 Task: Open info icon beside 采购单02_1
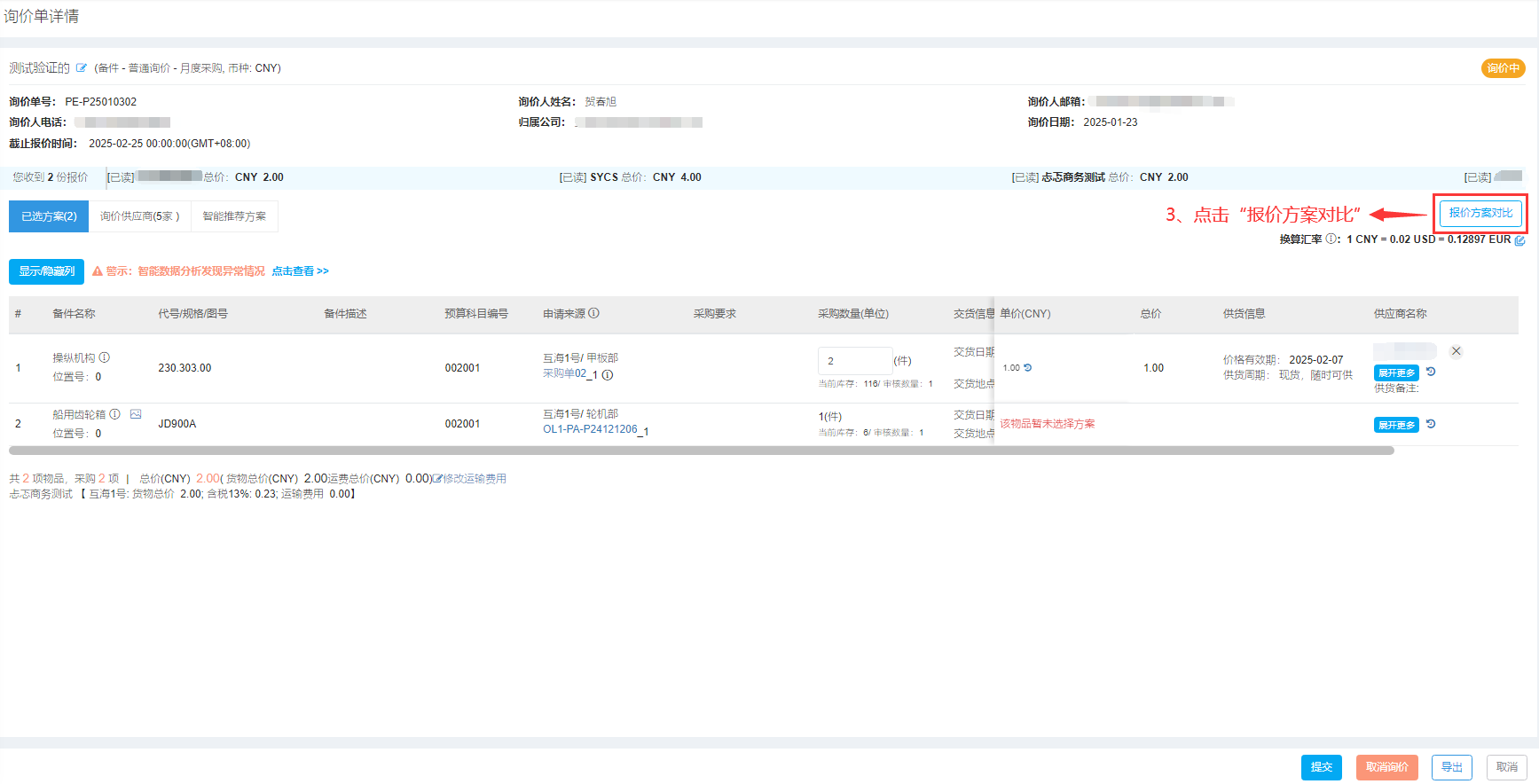tap(608, 375)
